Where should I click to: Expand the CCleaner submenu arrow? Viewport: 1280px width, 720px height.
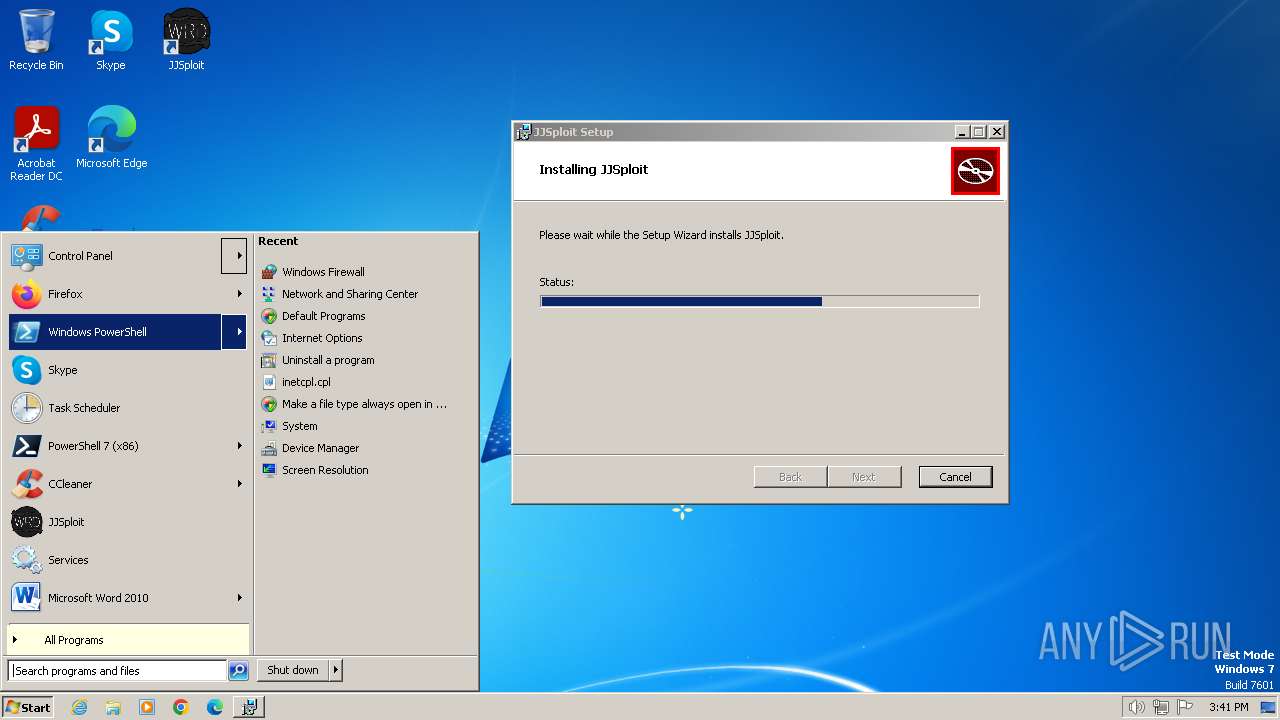pos(239,484)
